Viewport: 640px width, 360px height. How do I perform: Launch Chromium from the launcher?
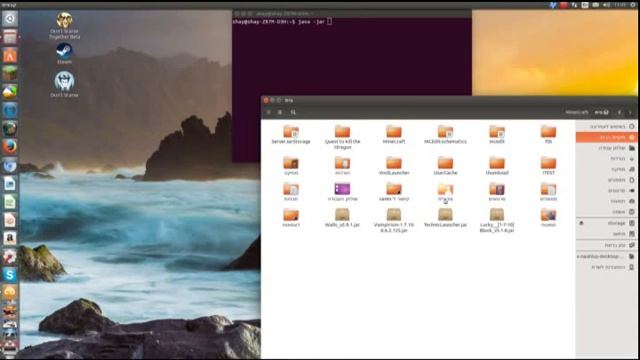click(9, 164)
